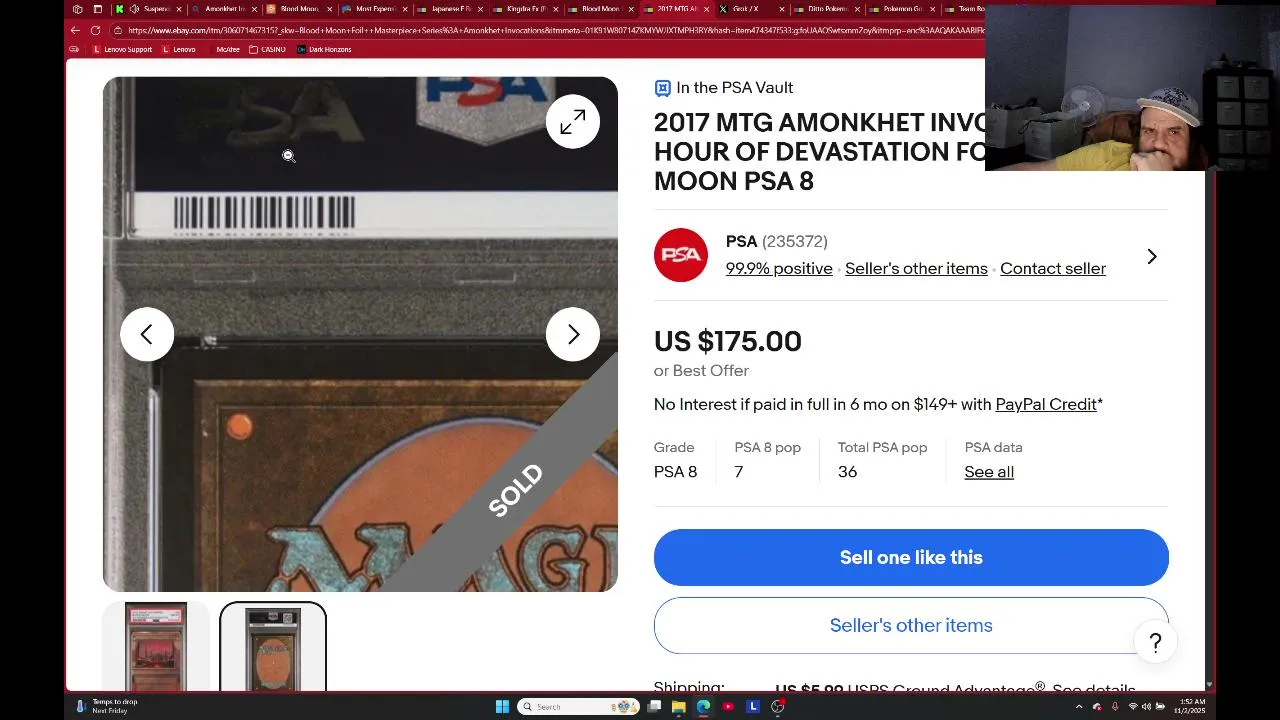Image resolution: width=1280 pixels, height=720 pixels.
Task: Show hidden system tray icons
Action: tap(1078, 706)
